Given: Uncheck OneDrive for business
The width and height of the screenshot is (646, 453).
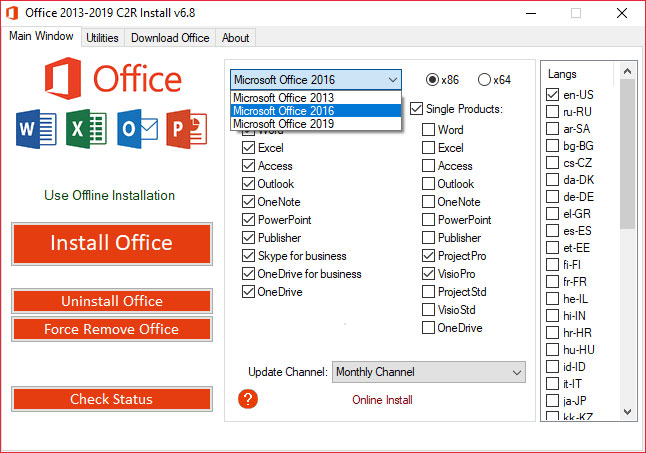Looking at the screenshot, I should pyautogui.click(x=248, y=274).
